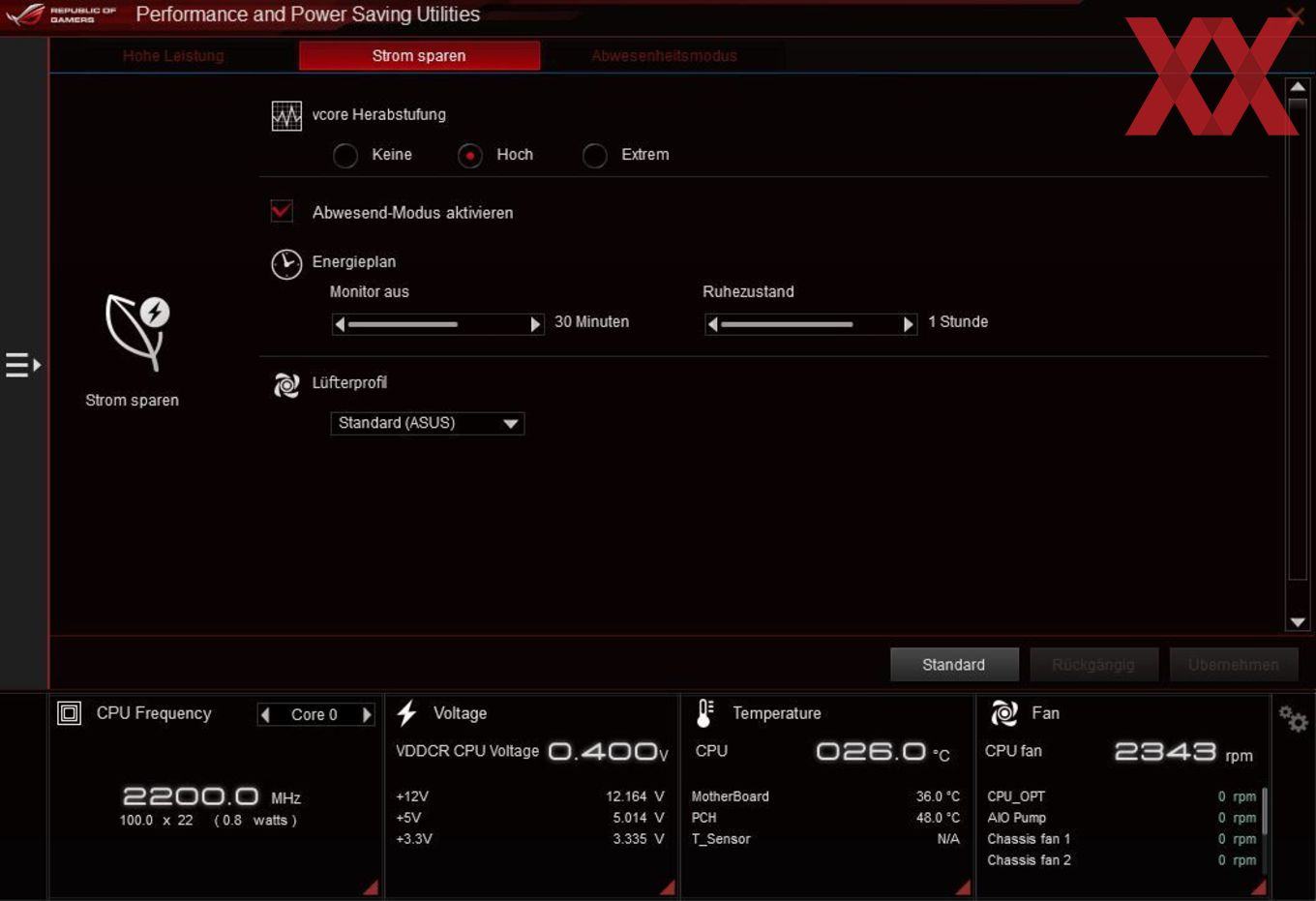1316x901 pixels.
Task: Increase Ruhezustand time right arrow
Action: tap(909, 324)
